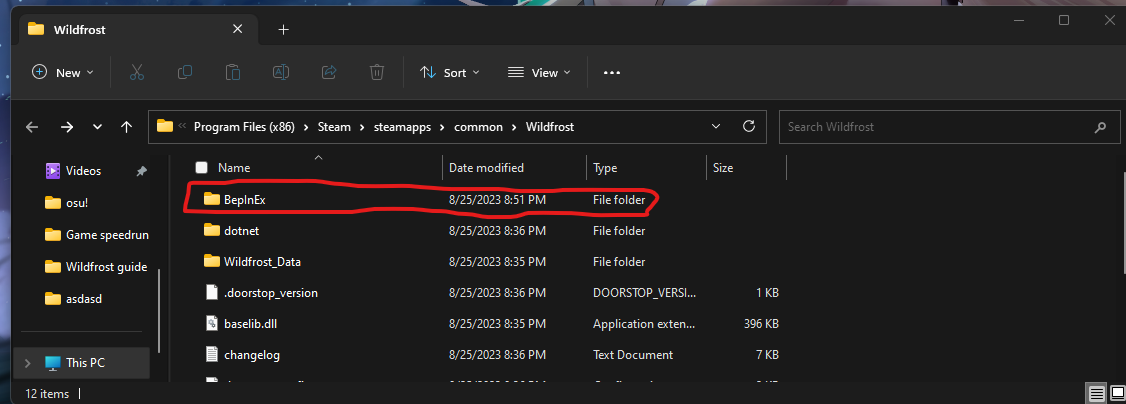
Task: Click the changelog text file icon
Action: click(x=211, y=354)
